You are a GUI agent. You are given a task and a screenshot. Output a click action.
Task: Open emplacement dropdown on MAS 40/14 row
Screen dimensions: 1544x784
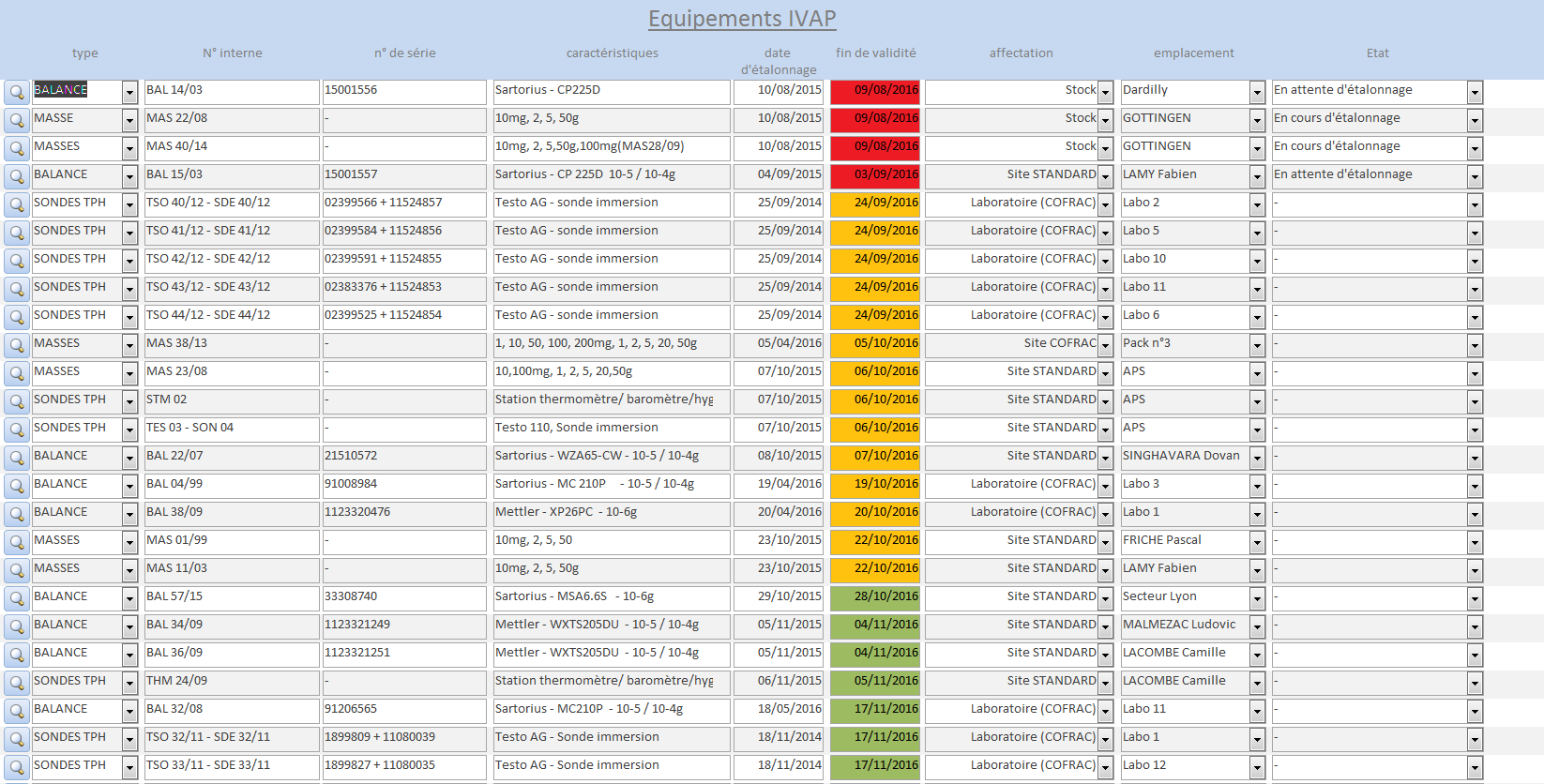1257,148
